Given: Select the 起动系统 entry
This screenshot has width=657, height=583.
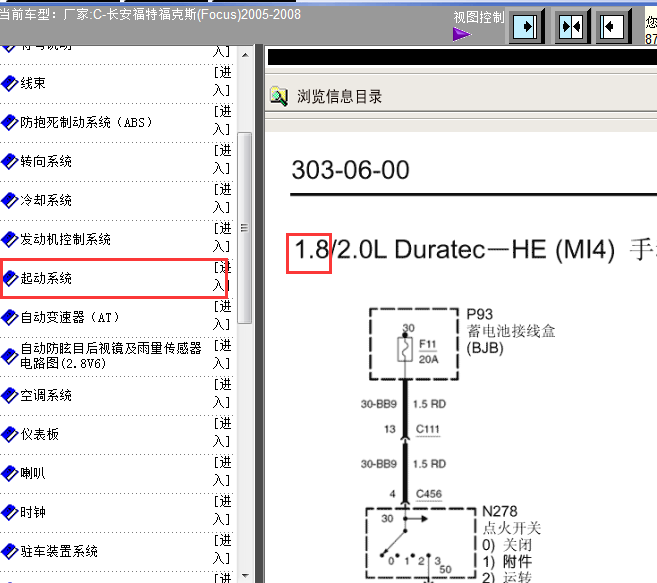Looking at the screenshot, I should tap(46, 278).
